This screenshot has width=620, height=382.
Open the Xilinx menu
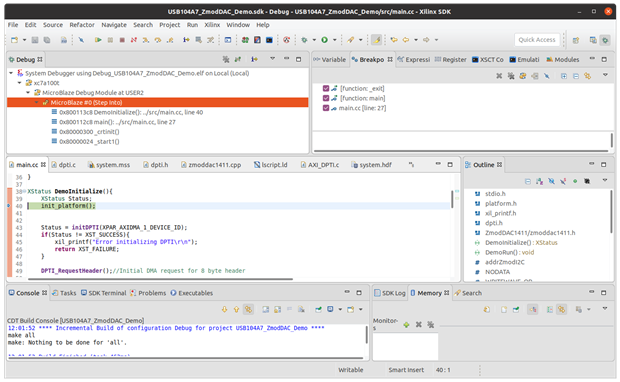[x=212, y=25]
